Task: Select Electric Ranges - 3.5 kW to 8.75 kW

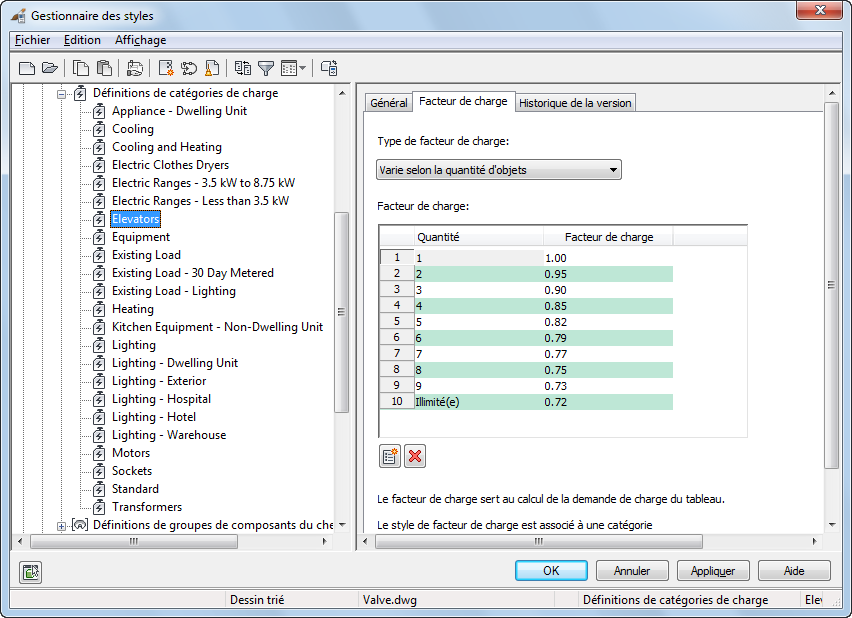Action: [x=203, y=183]
